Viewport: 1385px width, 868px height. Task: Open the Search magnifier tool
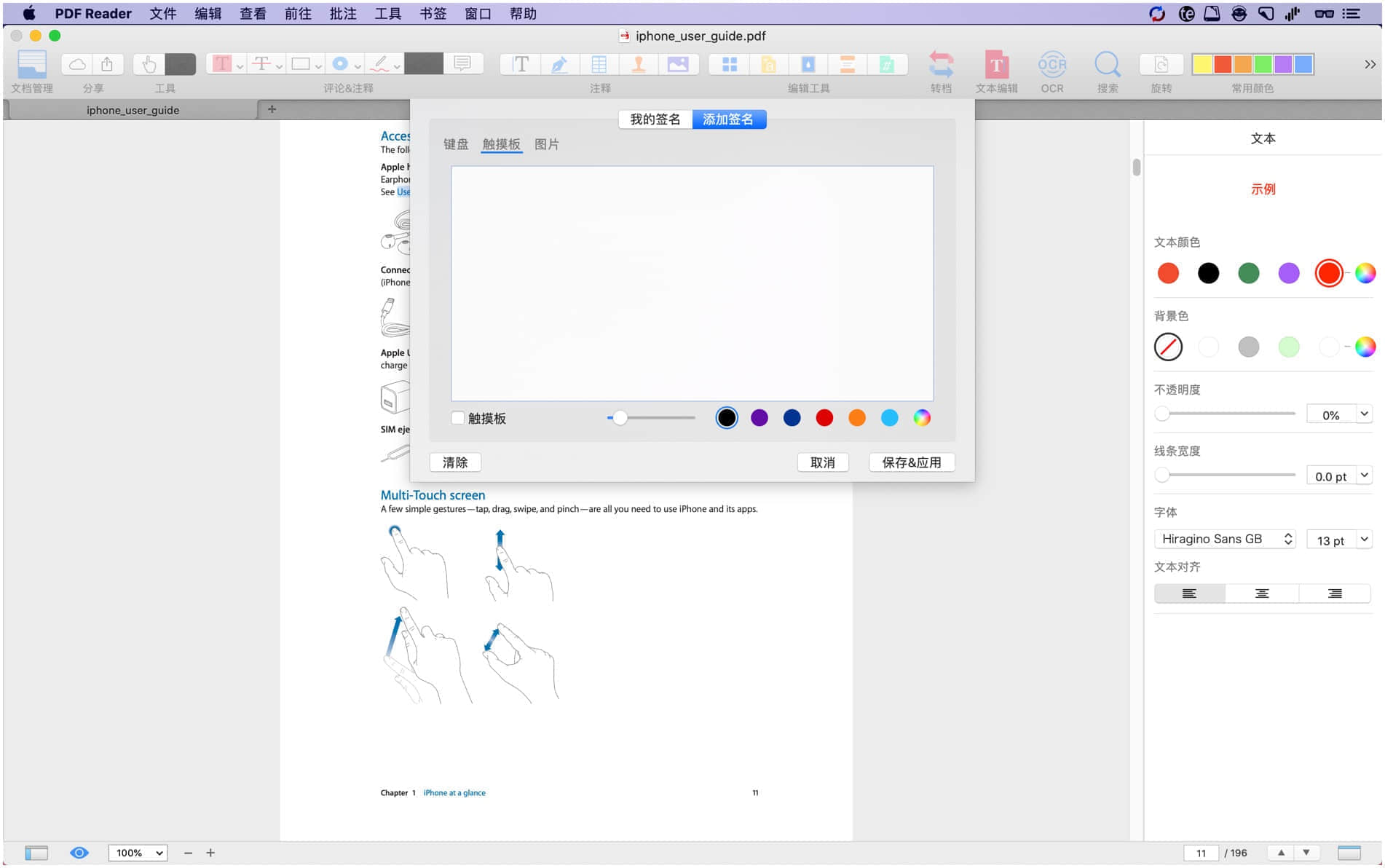[1107, 66]
